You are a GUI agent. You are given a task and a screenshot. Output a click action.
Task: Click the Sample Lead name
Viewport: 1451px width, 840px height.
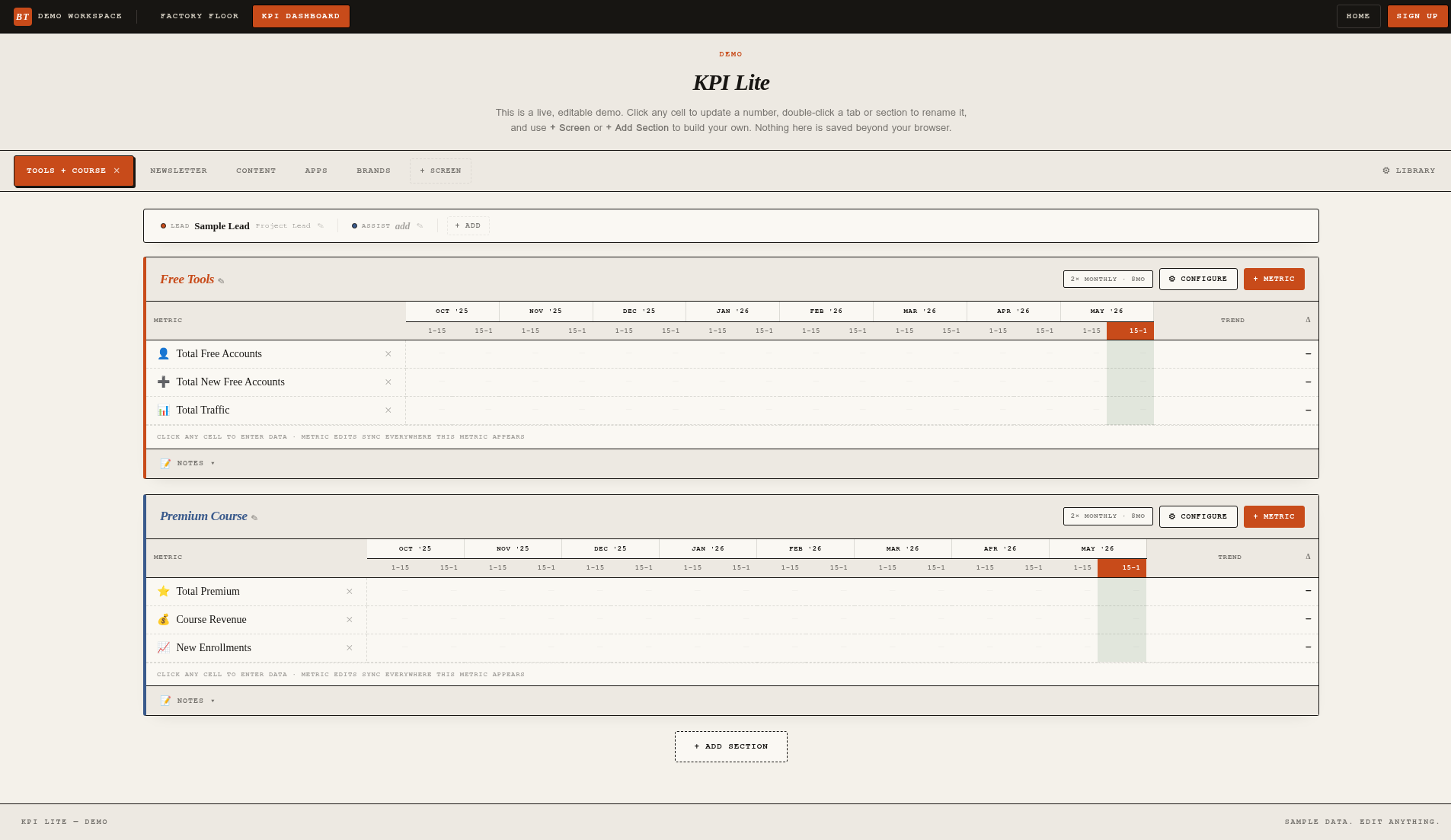pyautogui.click(x=222, y=226)
